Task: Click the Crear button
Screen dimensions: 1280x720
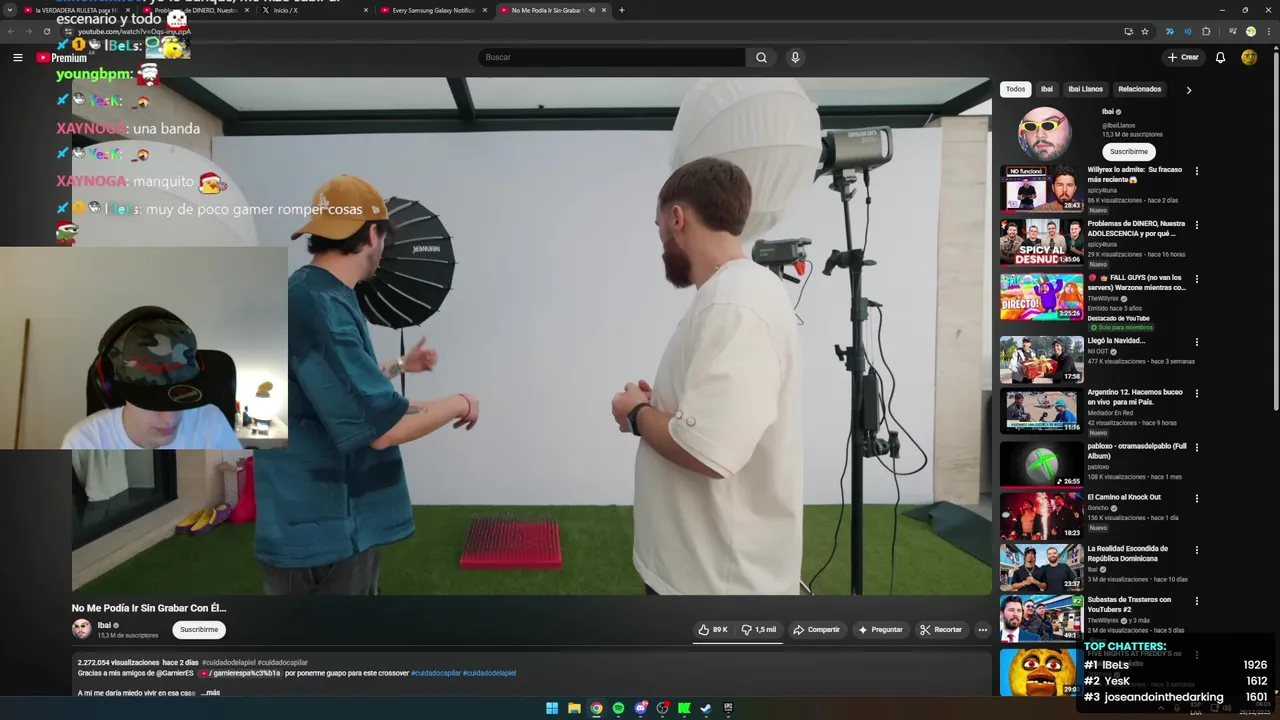Action: point(1183,57)
